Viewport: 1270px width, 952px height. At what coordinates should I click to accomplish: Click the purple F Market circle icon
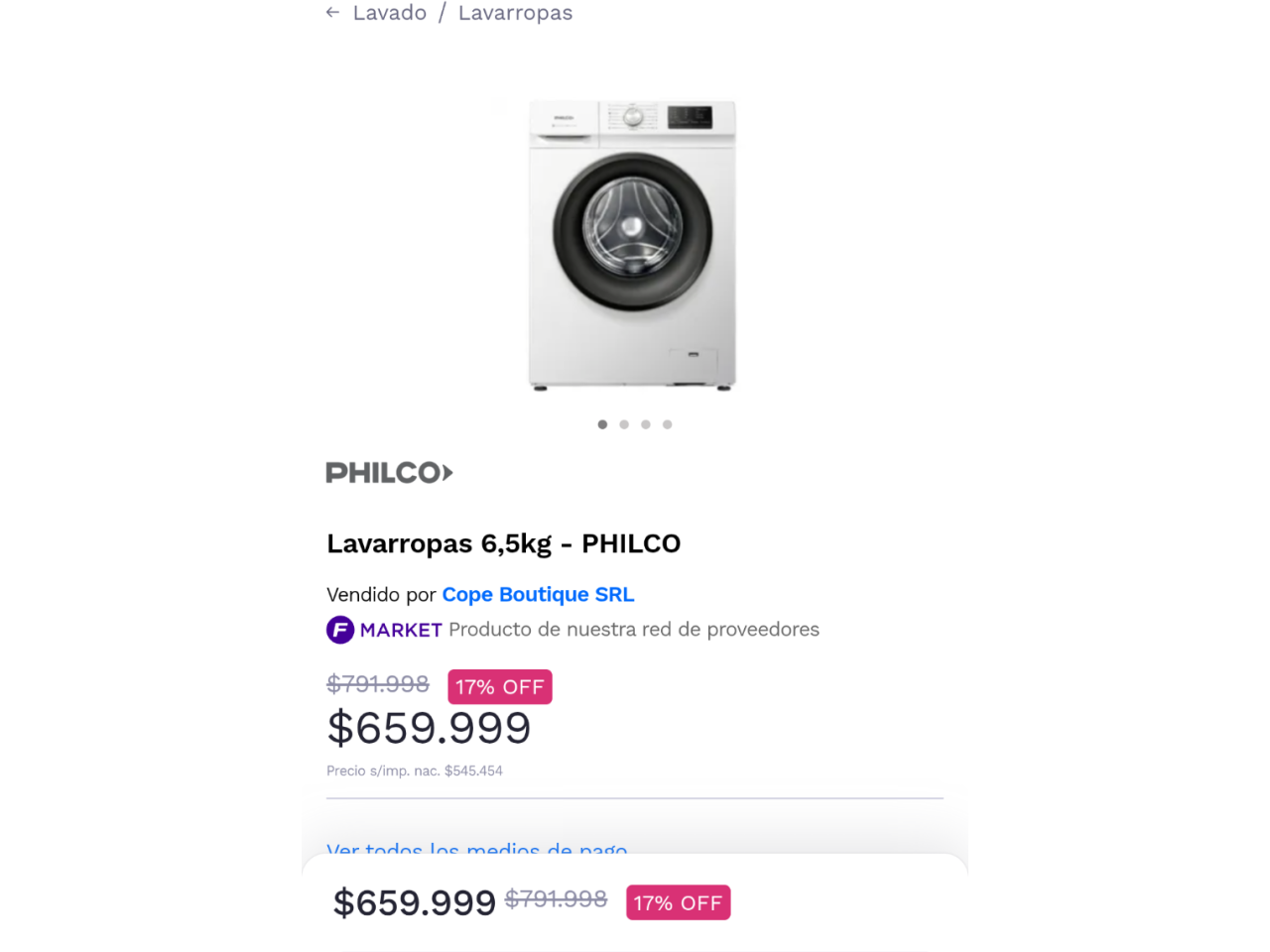coord(340,630)
